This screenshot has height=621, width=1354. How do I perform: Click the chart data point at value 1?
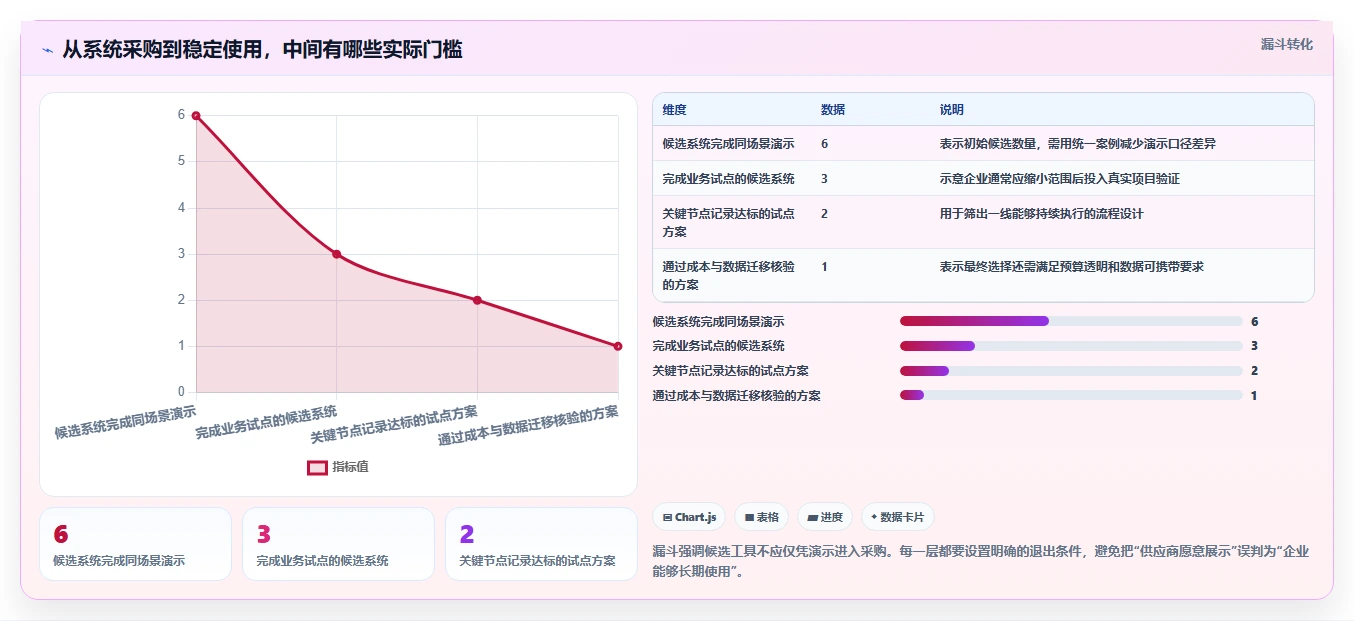(x=618, y=346)
